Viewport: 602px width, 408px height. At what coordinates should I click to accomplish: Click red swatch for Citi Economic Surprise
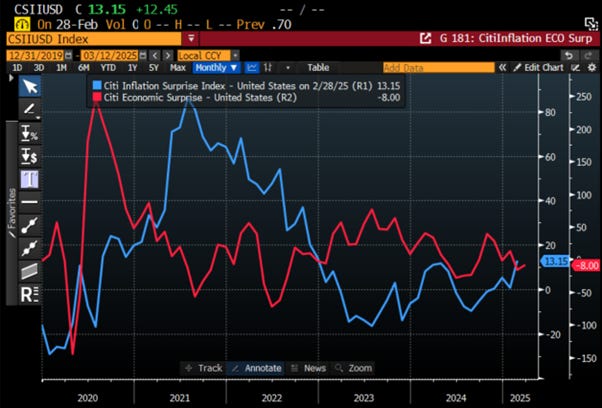click(97, 97)
